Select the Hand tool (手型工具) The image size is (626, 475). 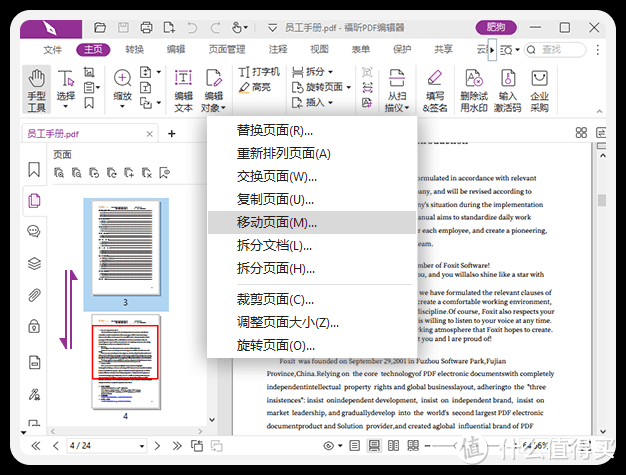coord(36,90)
